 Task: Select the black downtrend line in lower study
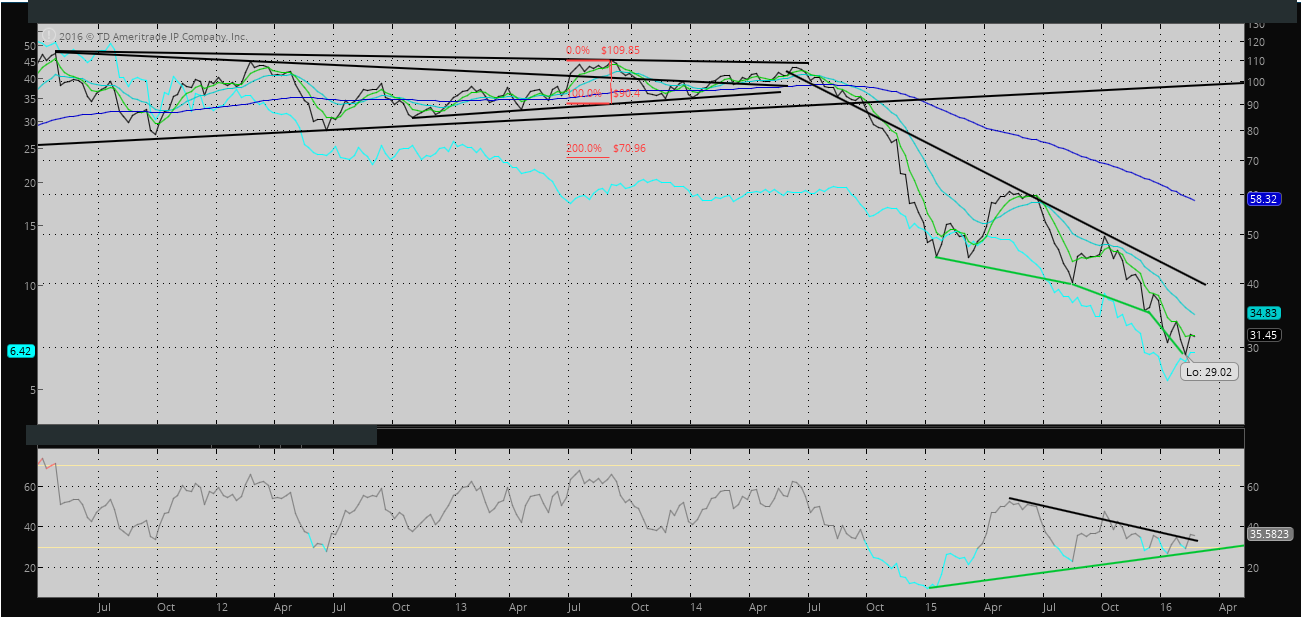pos(1103,520)
